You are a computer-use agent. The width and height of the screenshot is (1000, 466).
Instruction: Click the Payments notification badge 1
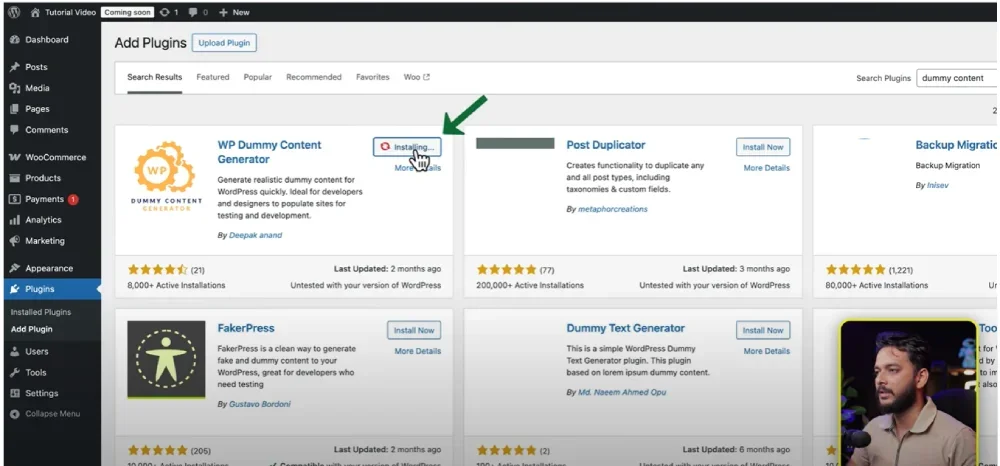click(73, 200)
